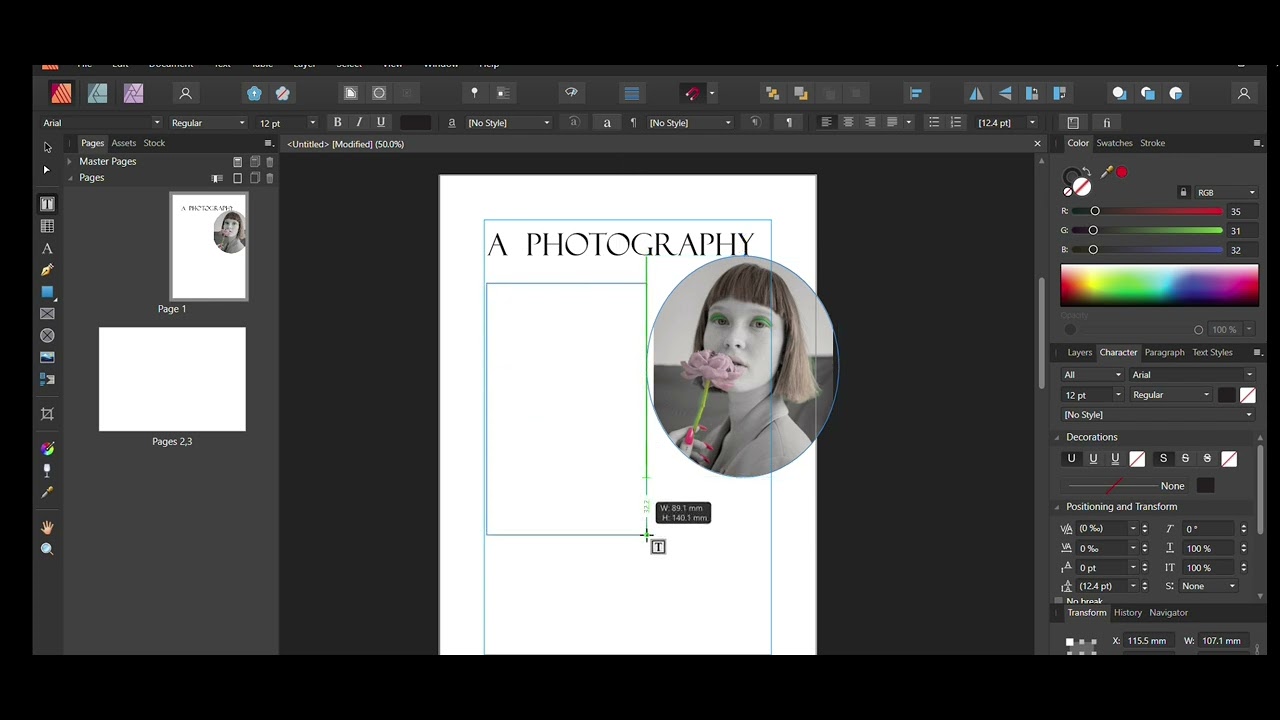The height and width of the screenshot is (720, 1280).
Task: Select the Frame Text tool
Action: (x=47, y=204)
